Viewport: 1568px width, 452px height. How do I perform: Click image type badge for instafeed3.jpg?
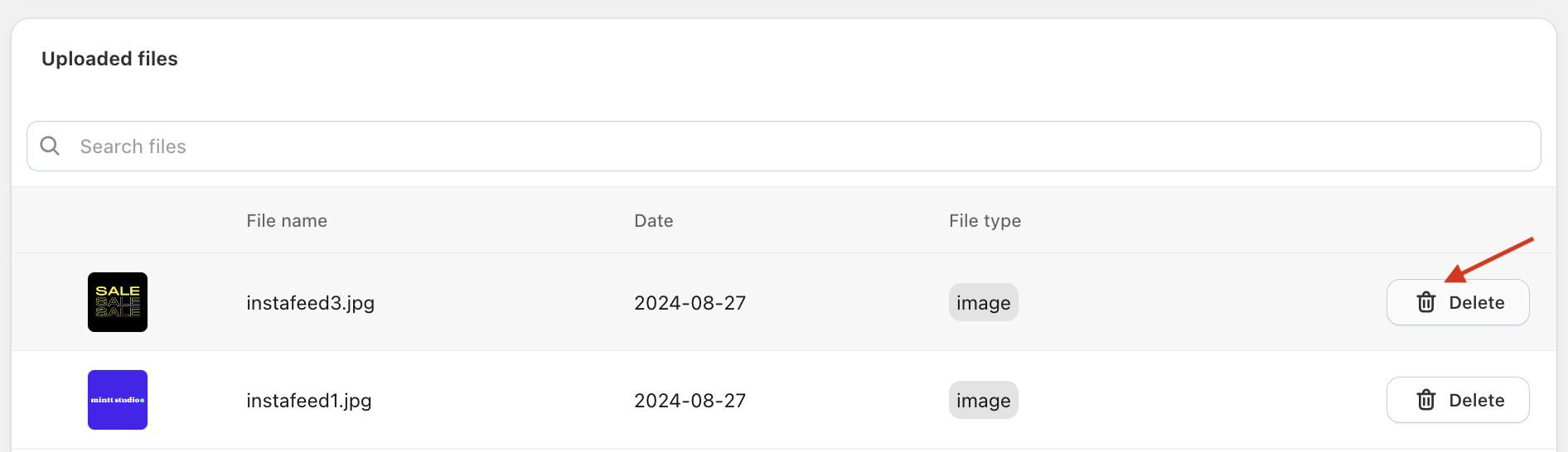point(983,303)
